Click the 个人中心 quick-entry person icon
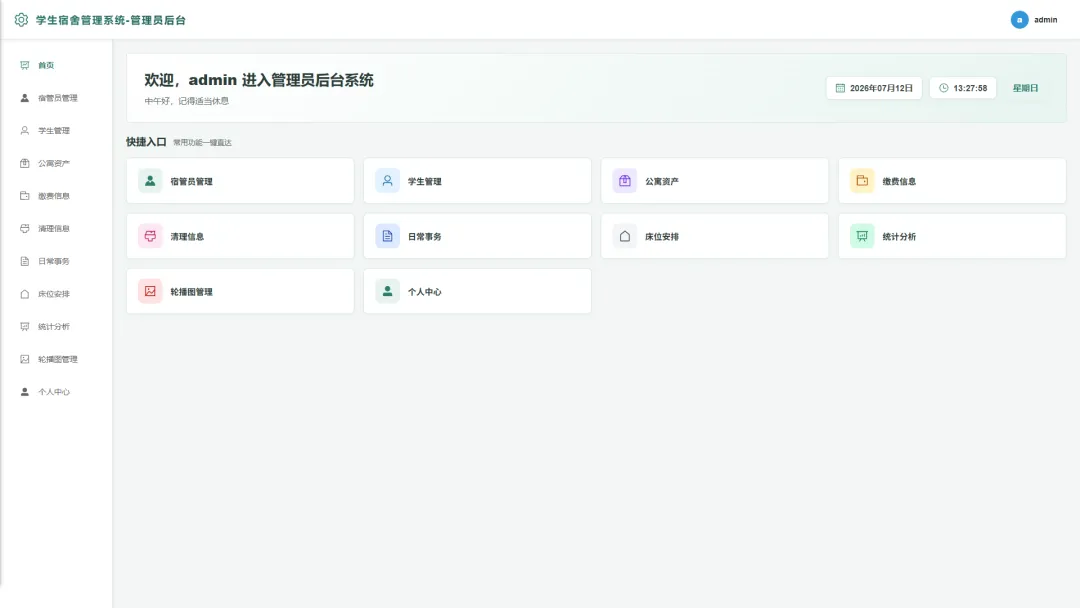Image resolution: width=1080 pixels, height=608 pixels. coord(387,291)
